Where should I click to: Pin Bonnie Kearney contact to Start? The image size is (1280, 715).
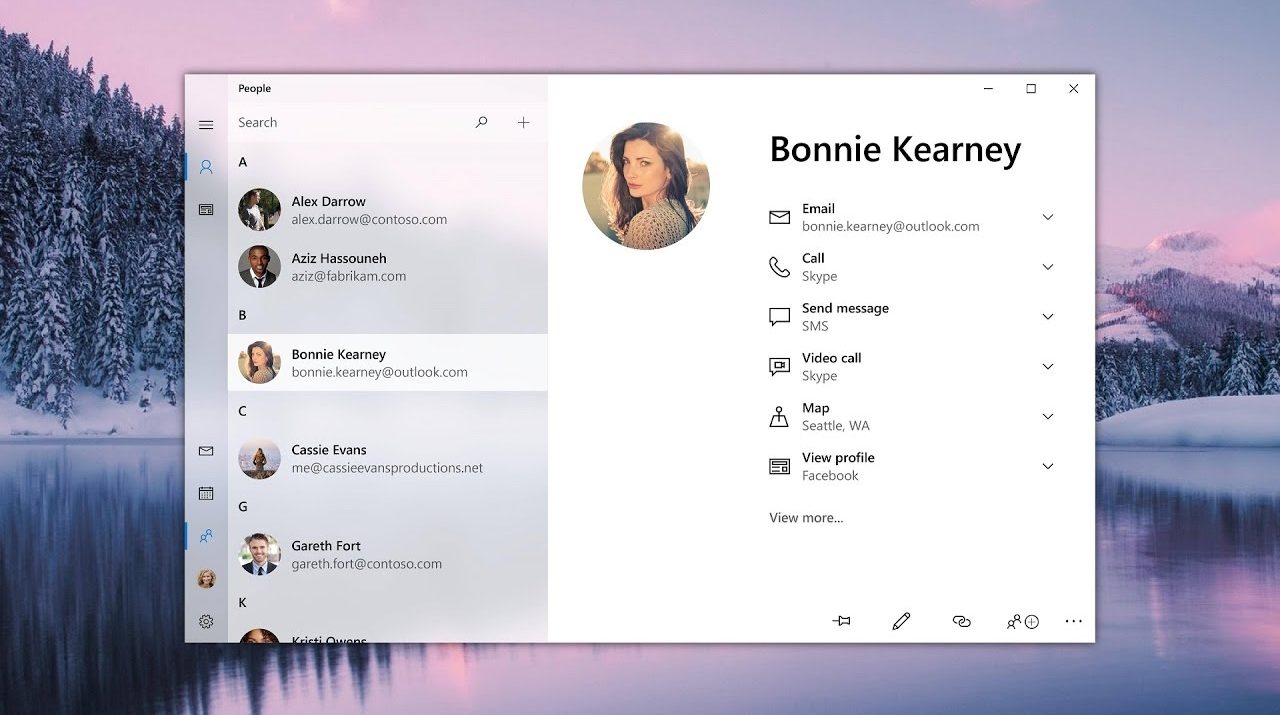tap(841, 621)
